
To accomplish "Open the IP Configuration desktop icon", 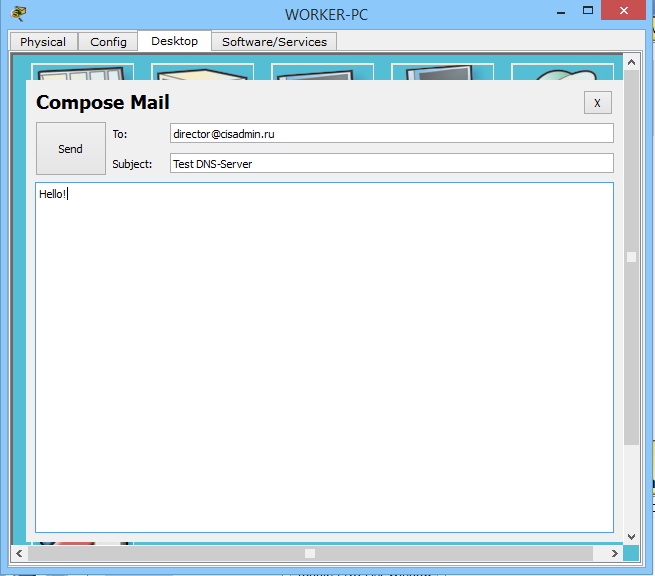I will pyautogui.click(x=83, y=71).
